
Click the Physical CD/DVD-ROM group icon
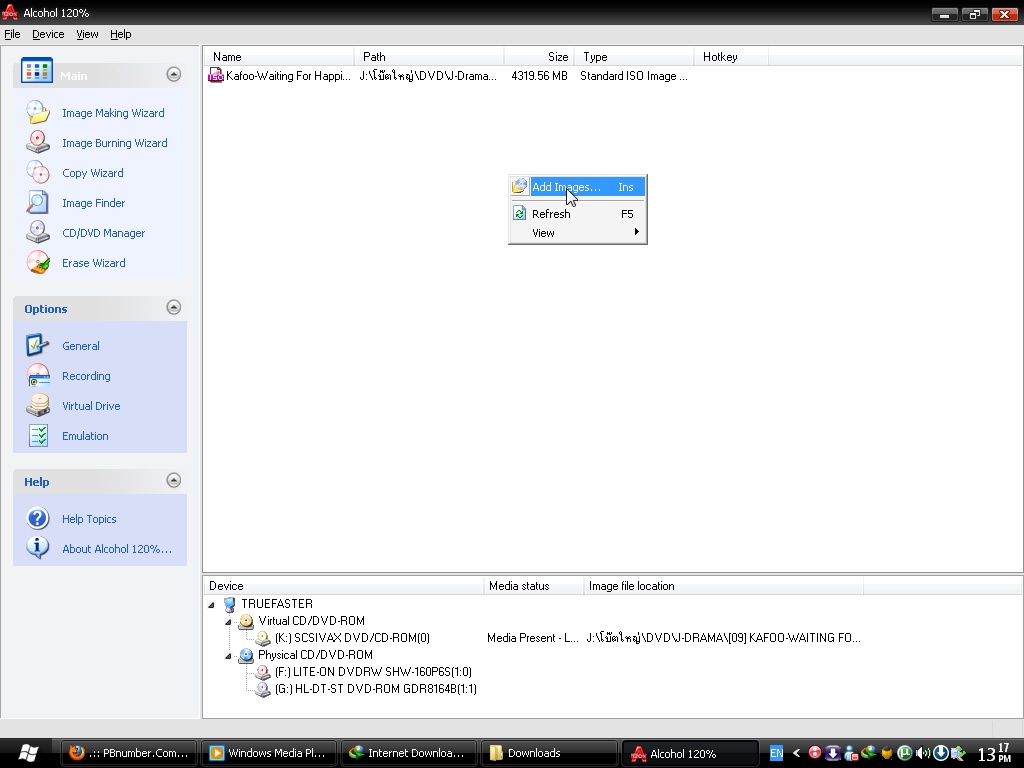click(x=246, y=655)
